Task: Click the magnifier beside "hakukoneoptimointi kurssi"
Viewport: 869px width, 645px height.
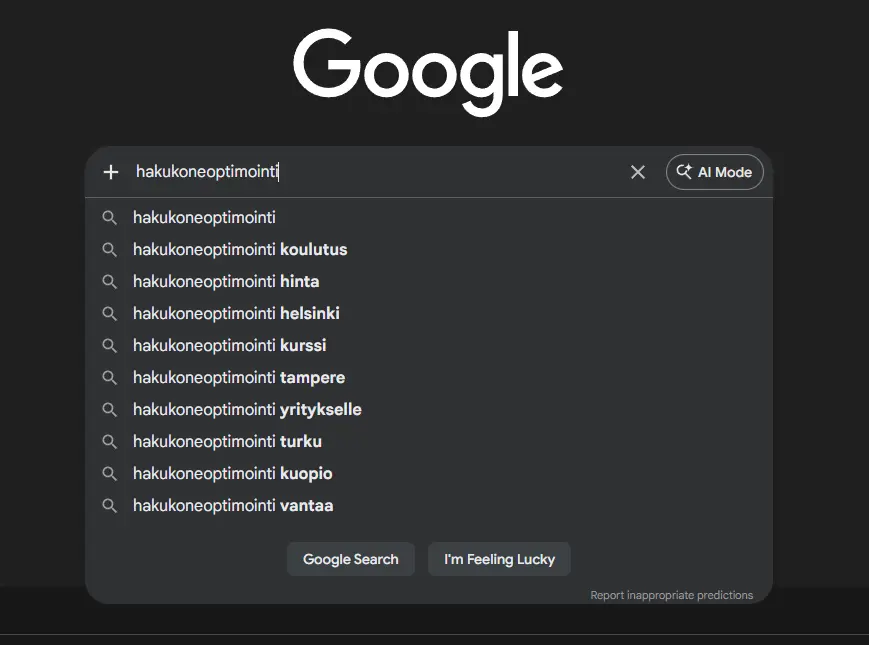Action: click(x=110, y=345)
